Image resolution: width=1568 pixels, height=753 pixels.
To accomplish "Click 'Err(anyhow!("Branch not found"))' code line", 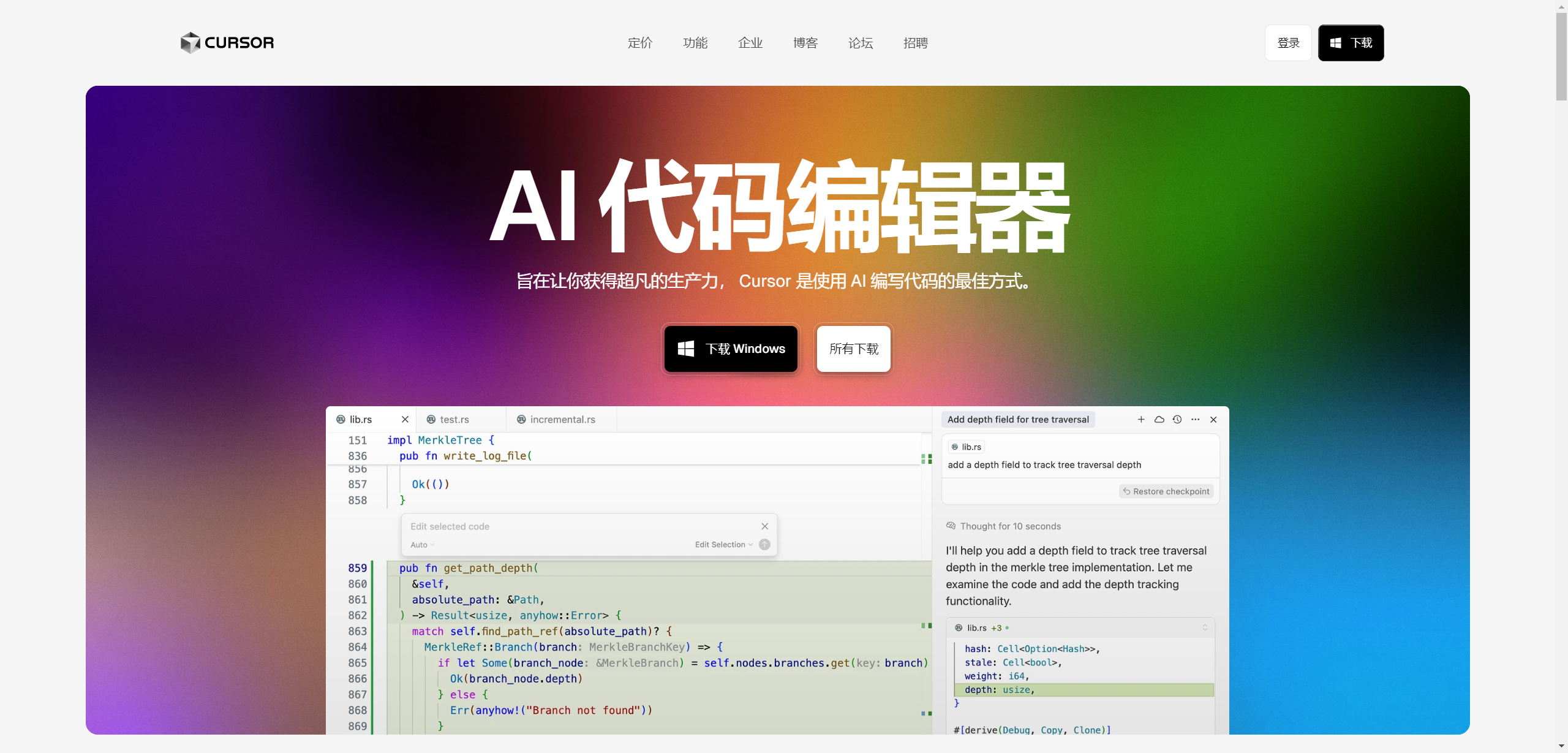I will [x=551, y=710].
